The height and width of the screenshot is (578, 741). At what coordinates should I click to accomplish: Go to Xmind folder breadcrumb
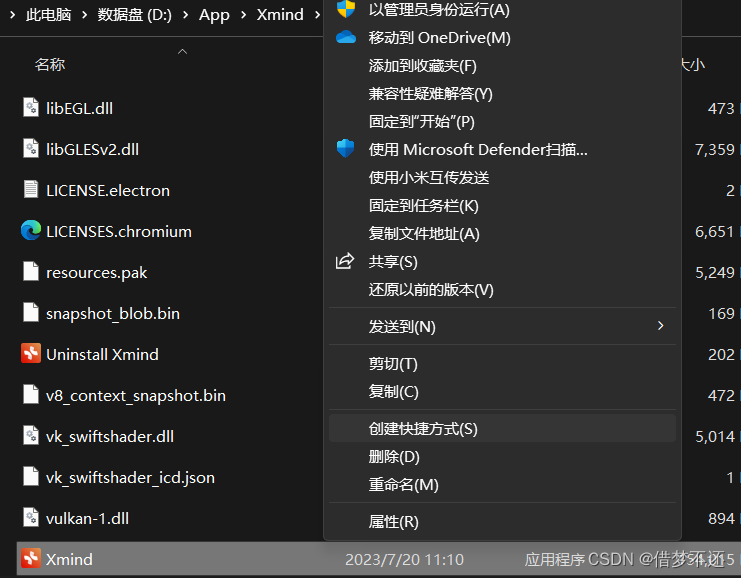point(280,15)
